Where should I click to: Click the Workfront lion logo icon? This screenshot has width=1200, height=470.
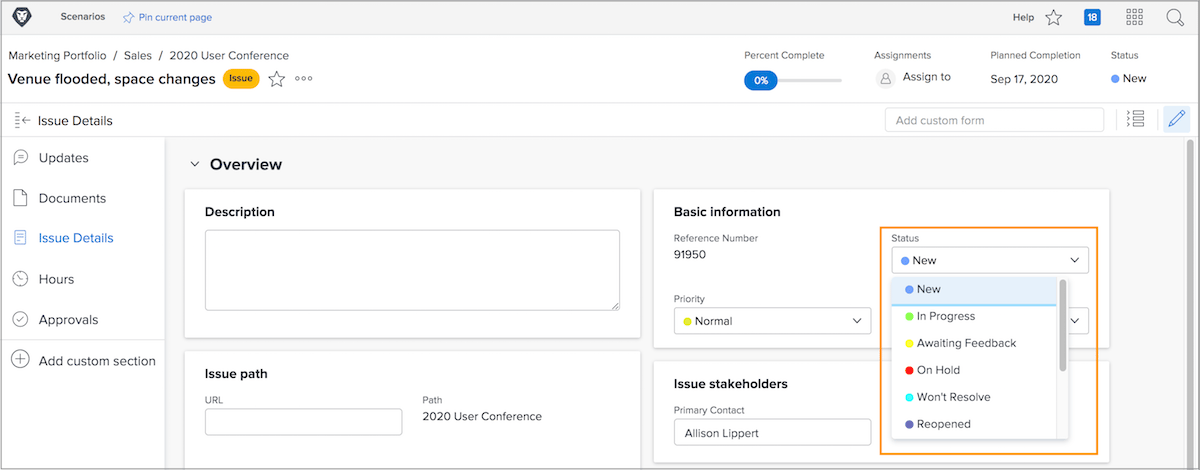point(21,17)
